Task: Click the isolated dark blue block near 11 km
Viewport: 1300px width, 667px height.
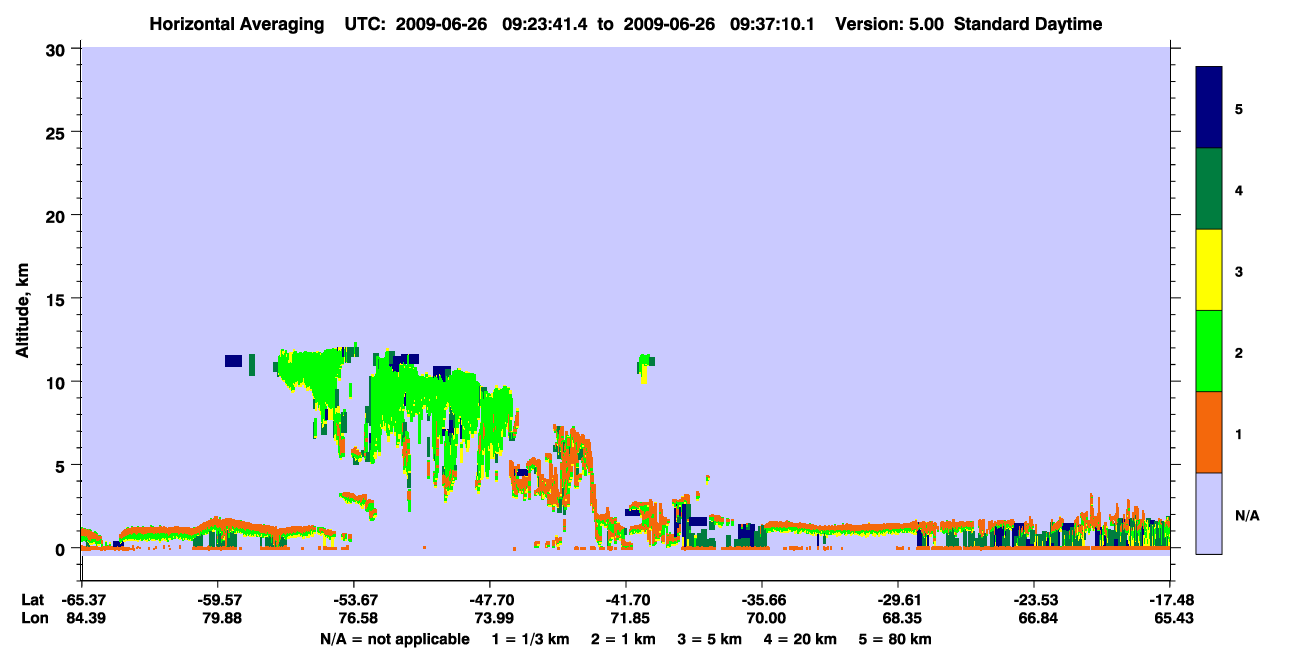Action: pos(234,361)
